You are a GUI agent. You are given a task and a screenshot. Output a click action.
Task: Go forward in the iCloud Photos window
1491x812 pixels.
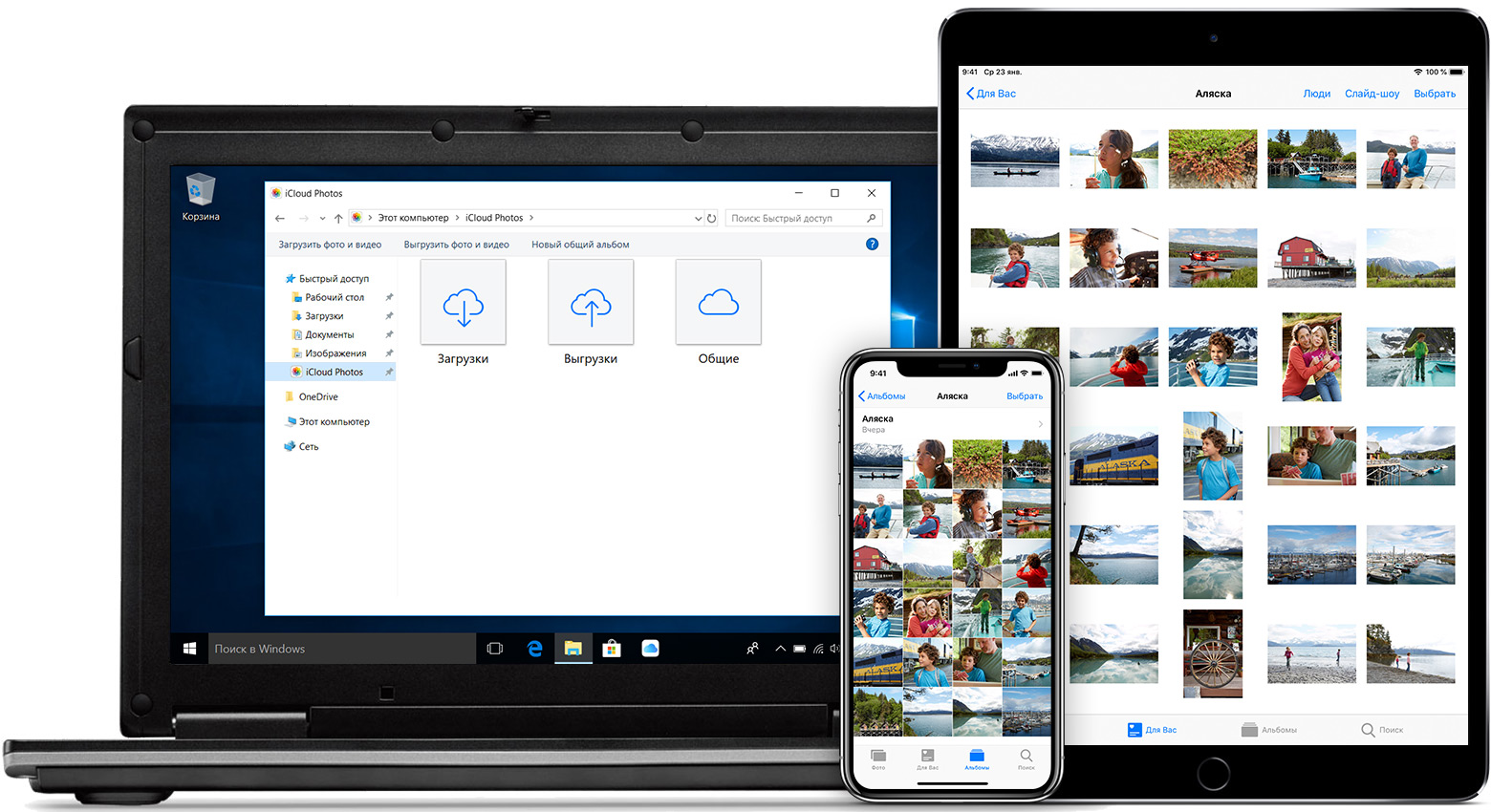pyautogui.click(x=303, y=218)
